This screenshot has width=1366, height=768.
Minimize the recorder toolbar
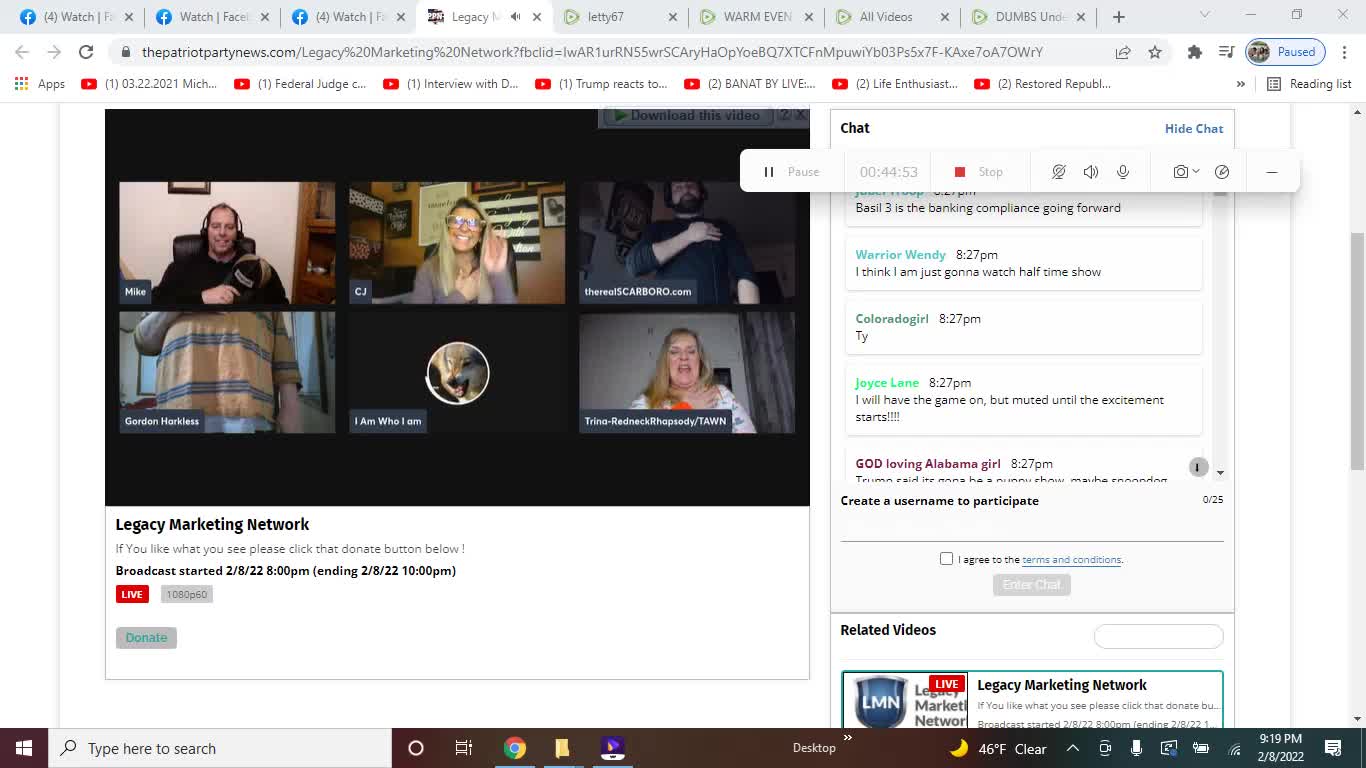pyautogui.click(x=1272, y=172)
